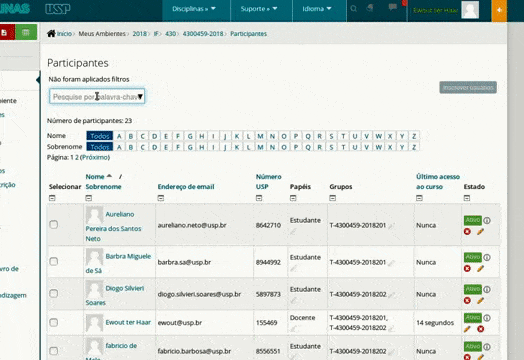
Task: Click the collapse arrow on left sidebar edge
Action: (38, 80)
